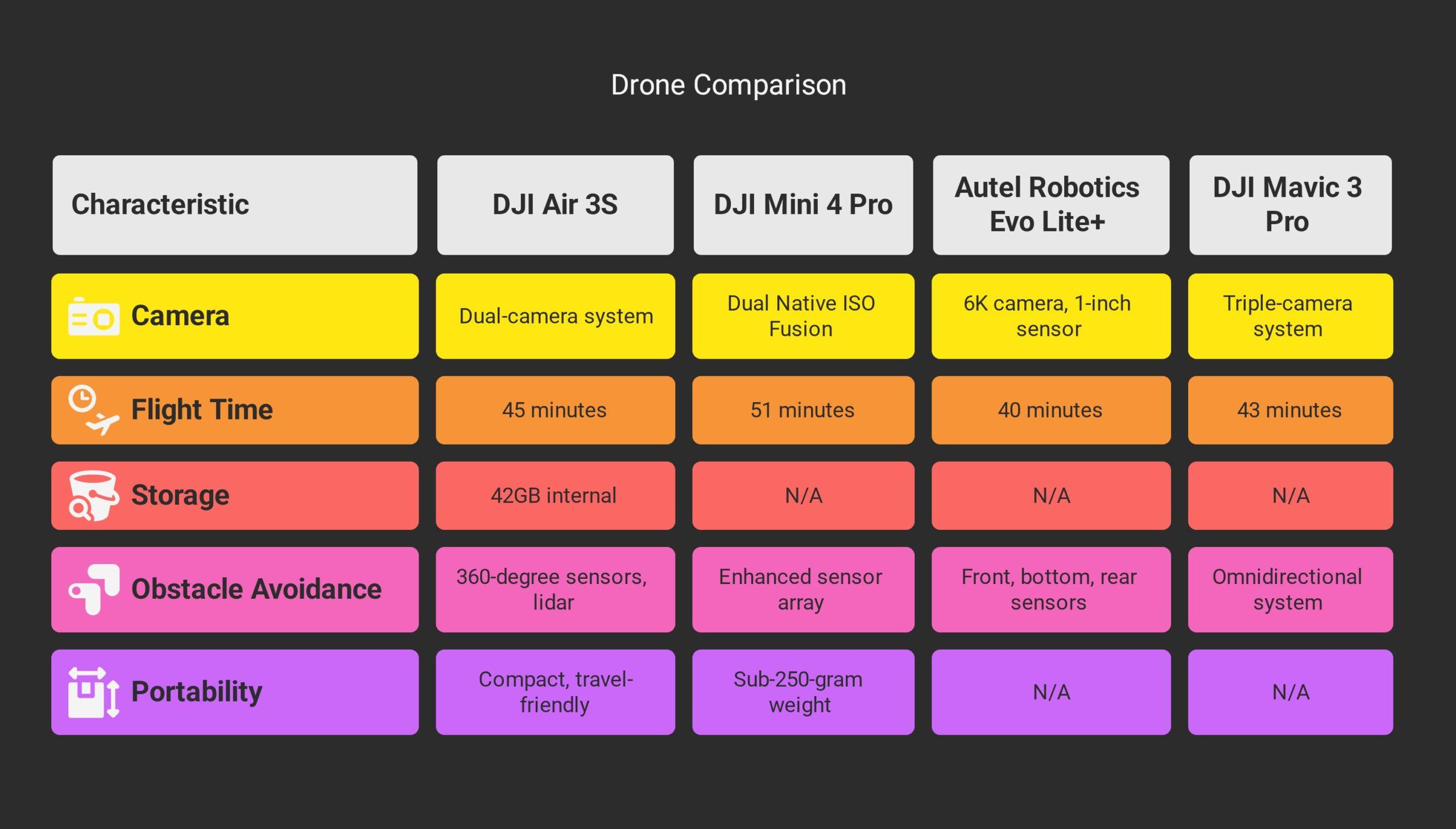The image size is (1456, 829).
Task: Select the DJI Mini 4 Pro header
Action: [803, 205]
